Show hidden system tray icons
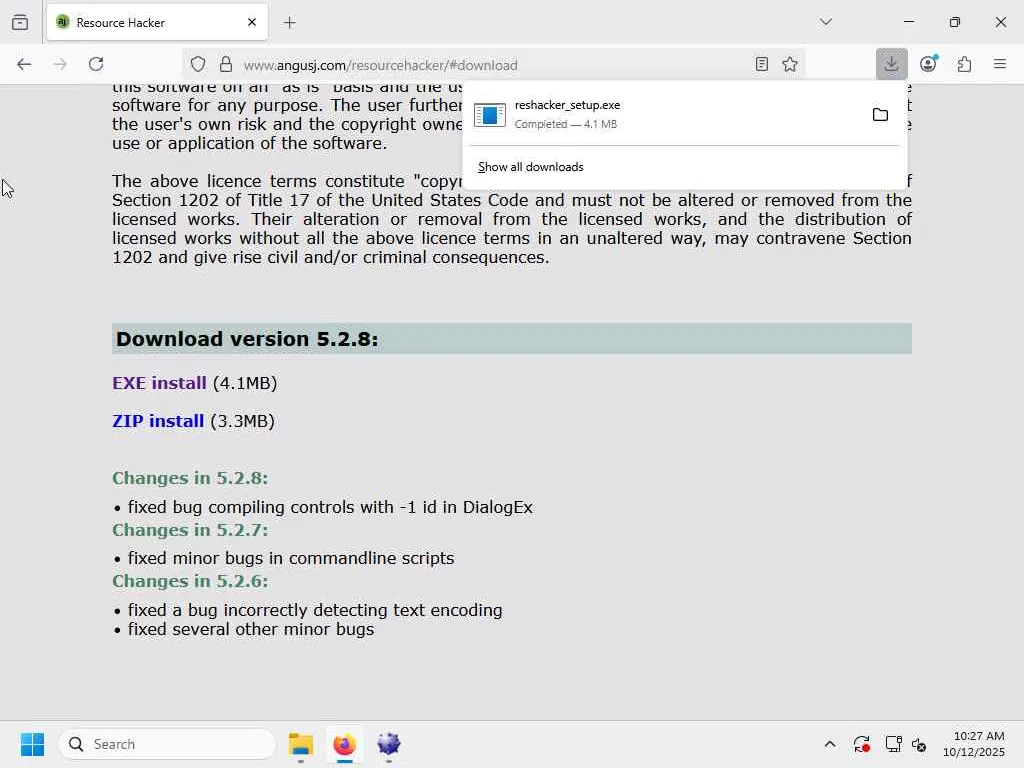Viewport: 1024px width, 768px height. click(829, 744)
